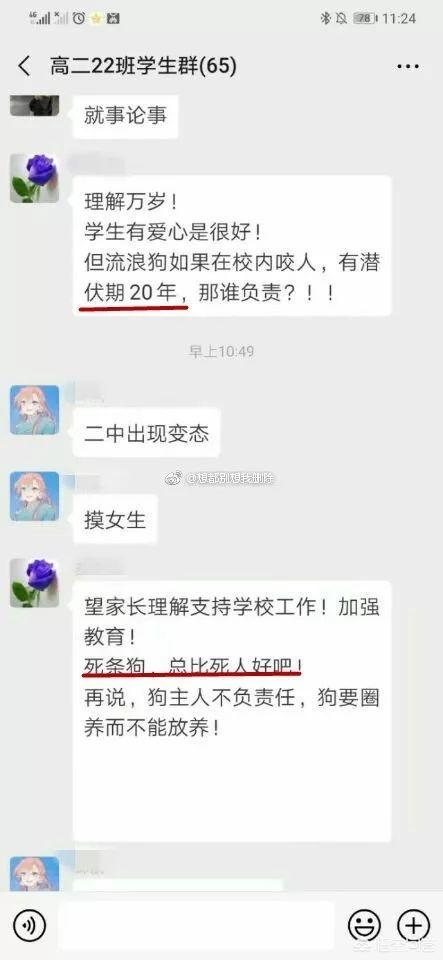The width and height of the screenshot is (443, 960).
Task: Tap the 早上10:49 timestamp label
Action: 222,351
